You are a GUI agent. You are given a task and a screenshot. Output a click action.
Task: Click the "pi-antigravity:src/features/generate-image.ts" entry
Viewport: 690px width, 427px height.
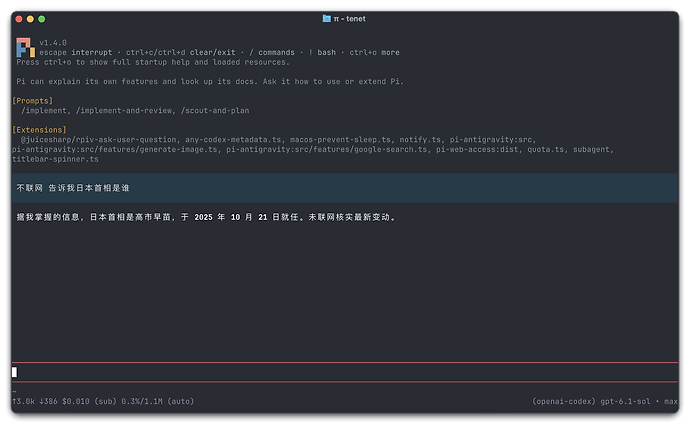(x=114, y=149)
